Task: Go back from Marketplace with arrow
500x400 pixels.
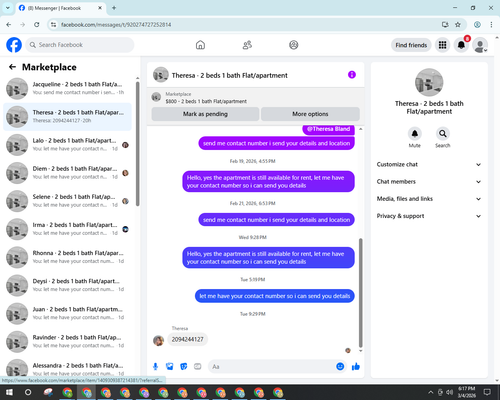Action: (x=12, y=67)
